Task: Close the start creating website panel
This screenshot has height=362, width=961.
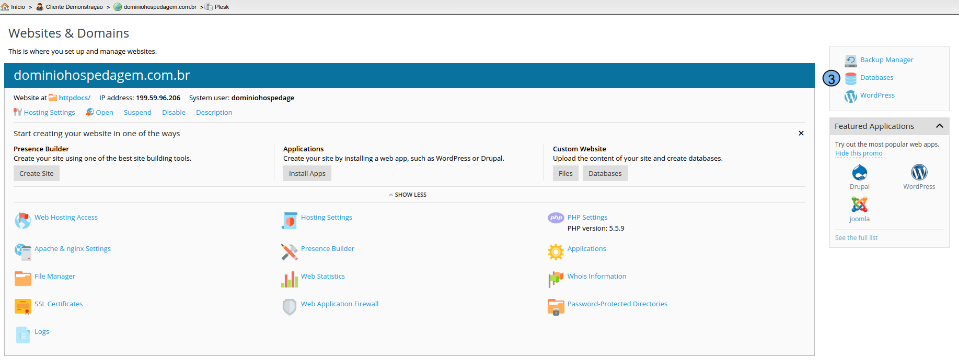Action: [x=801, y=133]
